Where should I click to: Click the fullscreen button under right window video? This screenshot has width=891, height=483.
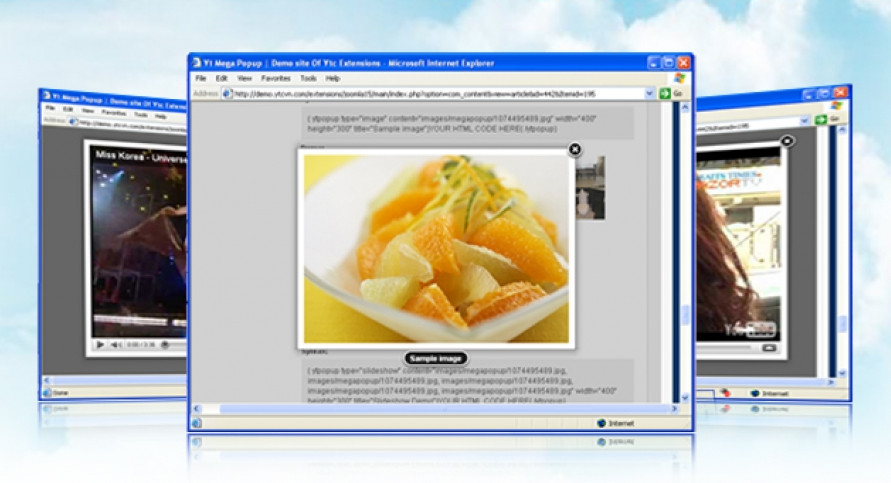click(x=769, y=348)
